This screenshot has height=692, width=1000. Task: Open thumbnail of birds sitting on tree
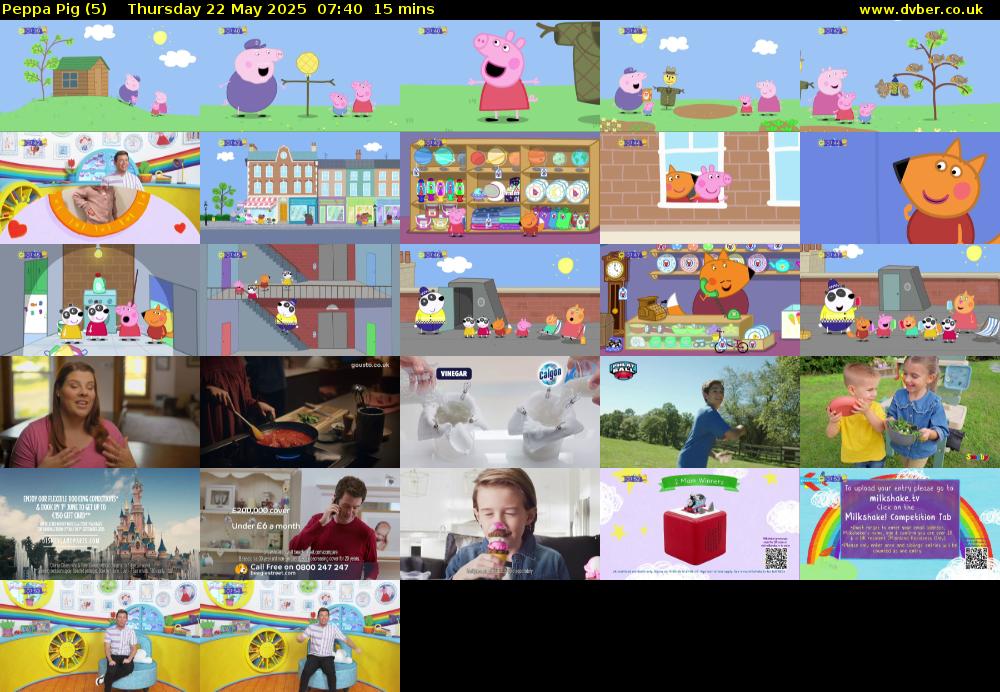[x=900, y=76]
